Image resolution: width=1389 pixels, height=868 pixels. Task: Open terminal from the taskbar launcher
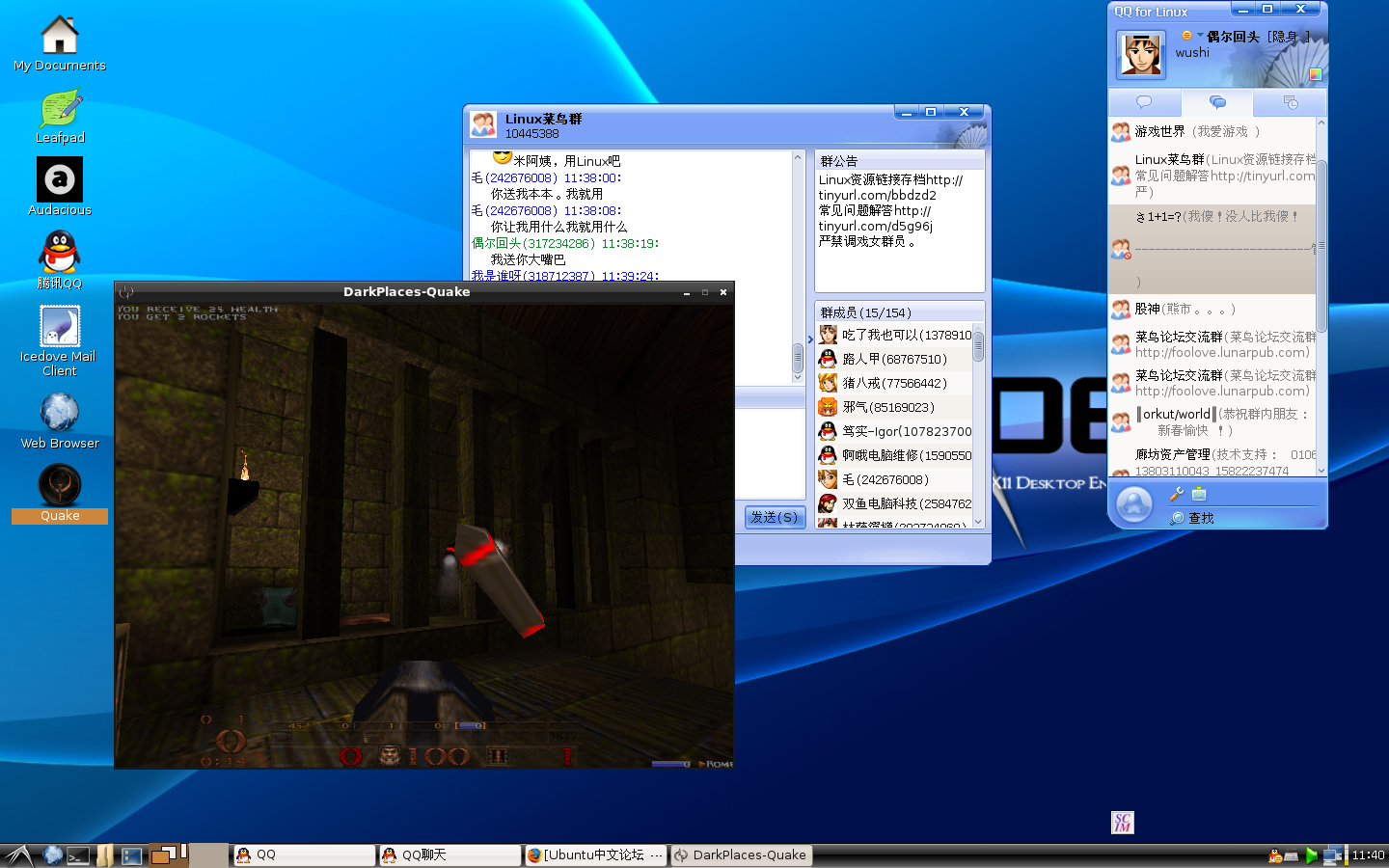pos(79,855)
